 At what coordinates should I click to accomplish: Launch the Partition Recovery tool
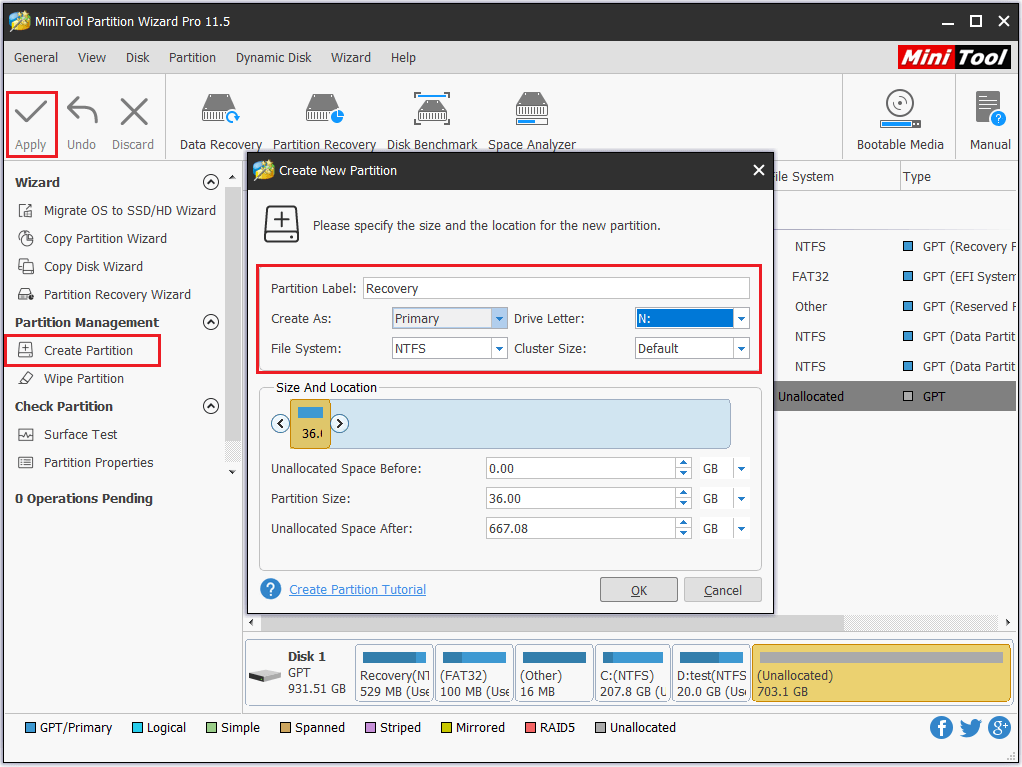click(x=324, y=110)
